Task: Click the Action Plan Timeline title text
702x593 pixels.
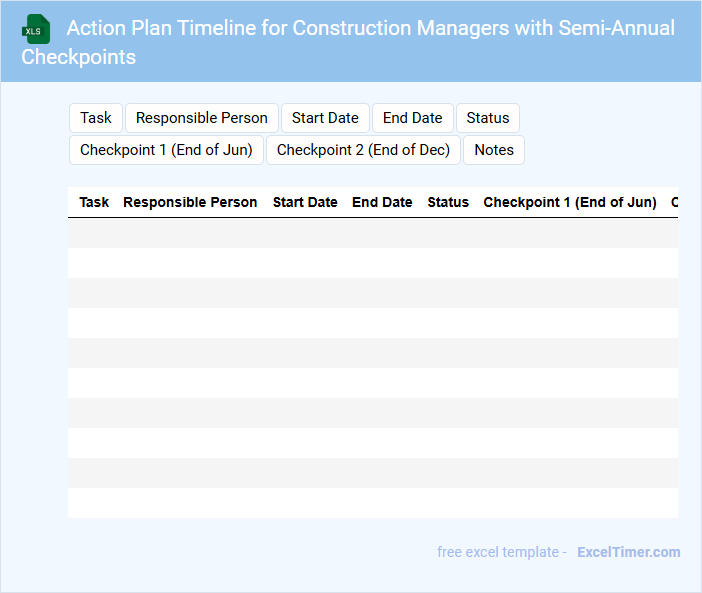Action: (x=370, y=28)
